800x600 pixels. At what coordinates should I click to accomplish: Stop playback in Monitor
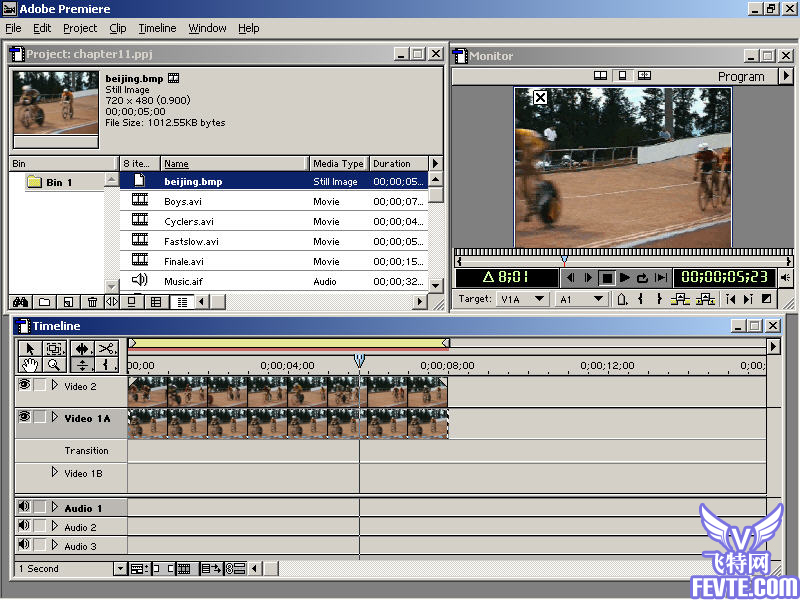pos(607,278)
